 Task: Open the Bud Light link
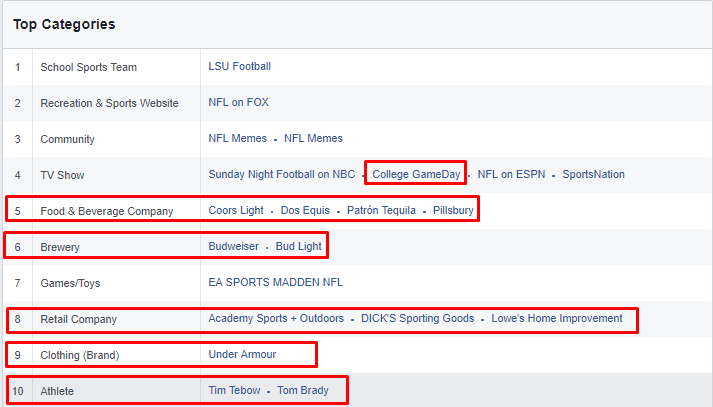click(298, 246)
